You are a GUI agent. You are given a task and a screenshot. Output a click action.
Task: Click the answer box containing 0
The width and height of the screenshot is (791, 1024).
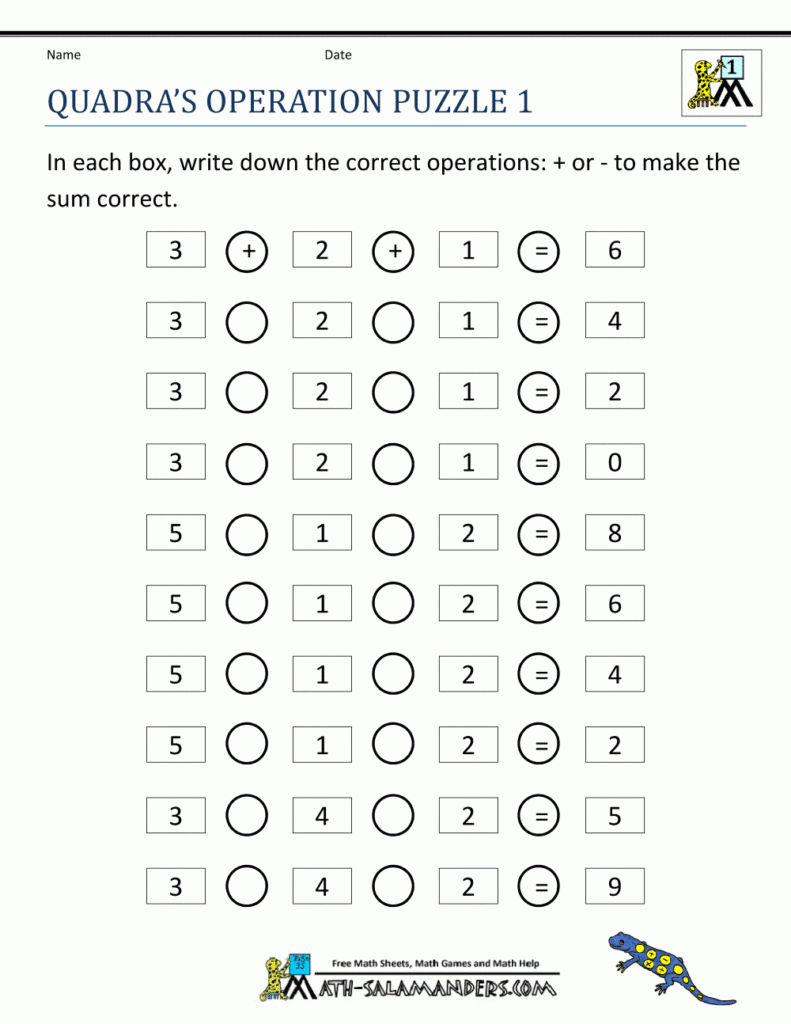(614, 462)
